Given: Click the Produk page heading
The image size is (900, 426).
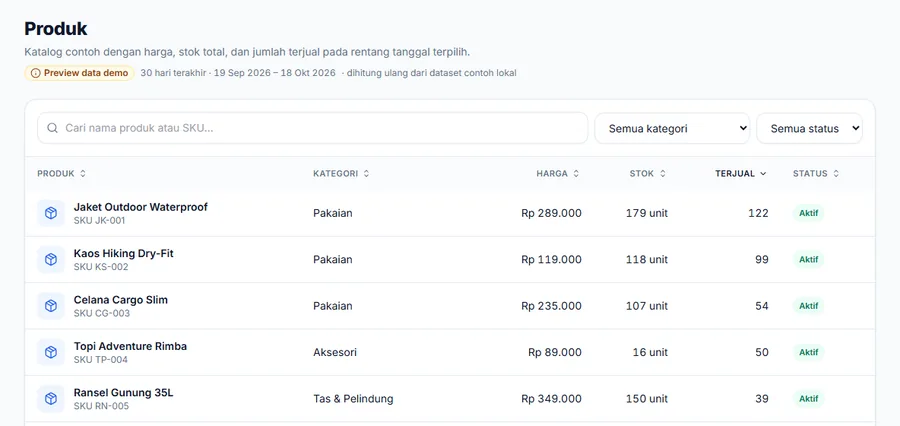Looking at the screenshot, I should 56,28.
